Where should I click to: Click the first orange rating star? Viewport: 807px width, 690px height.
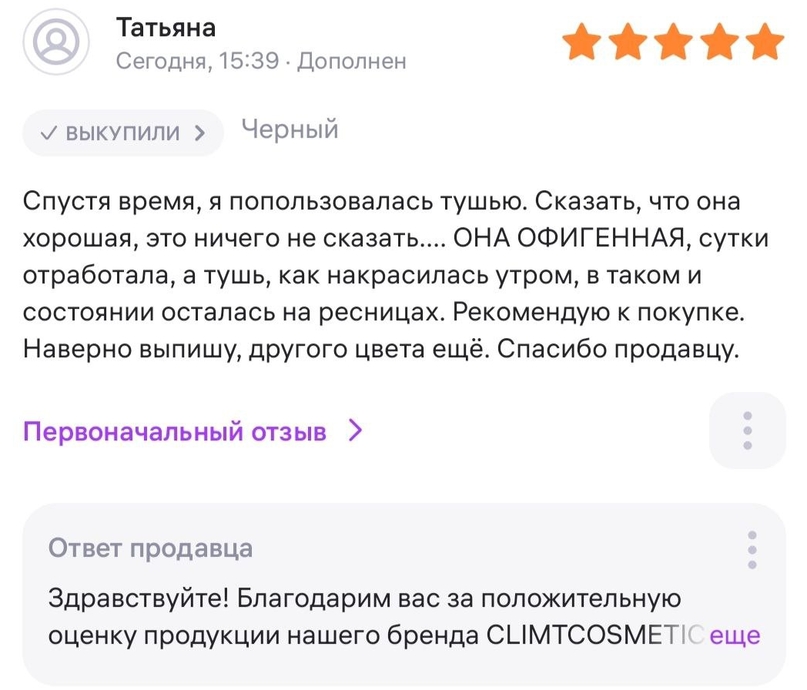(582, 43)
